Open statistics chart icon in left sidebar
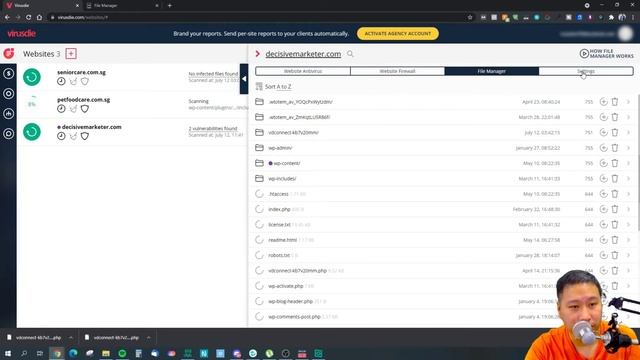 click(x=9, y=113)
